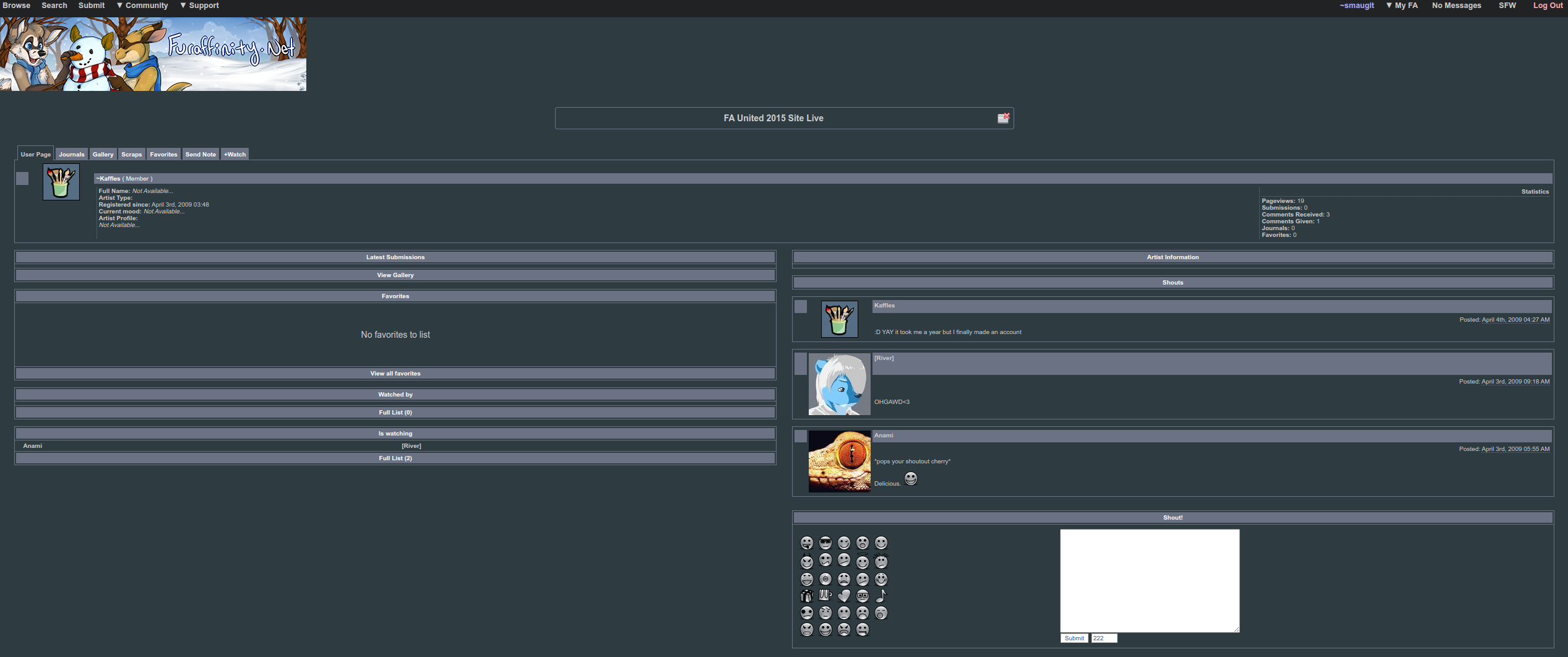
Task: Click the +Watch tab
Action: (235, 154)
